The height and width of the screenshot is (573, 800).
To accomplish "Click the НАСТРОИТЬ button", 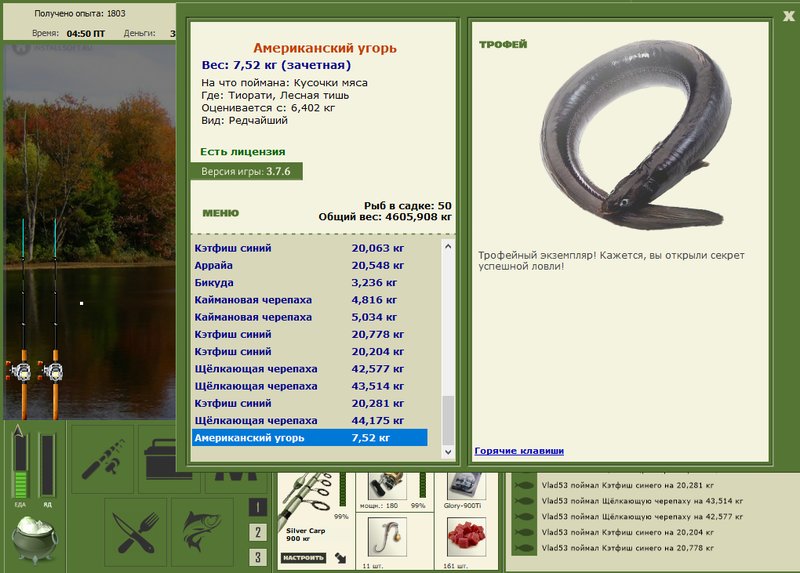I will pos(304,558).
